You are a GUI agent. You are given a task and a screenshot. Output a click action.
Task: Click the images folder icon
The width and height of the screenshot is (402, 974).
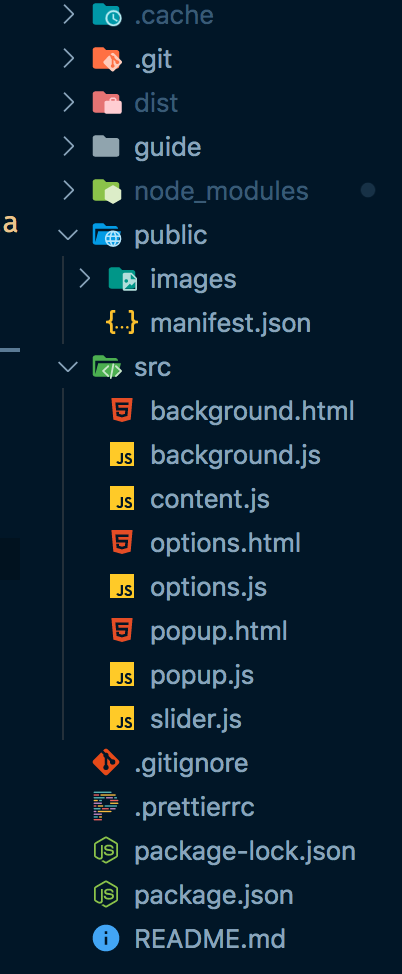click(122, 280)
